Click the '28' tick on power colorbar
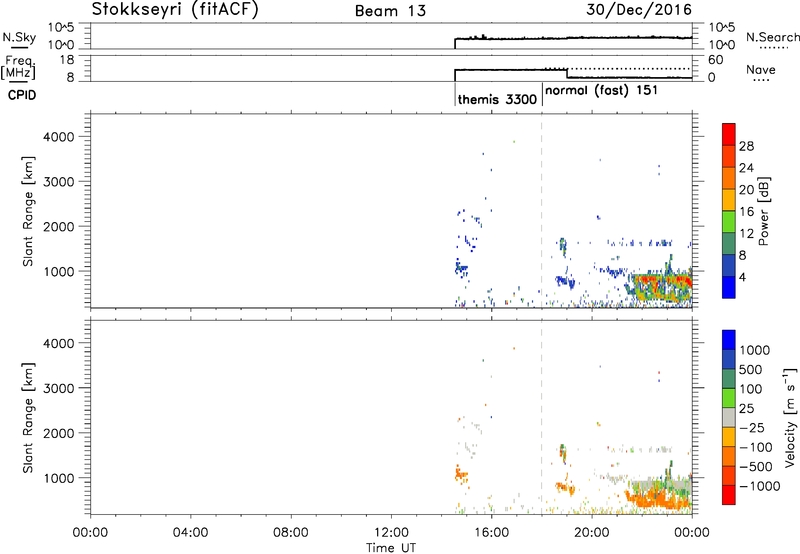 pyautogui.click(x=746, y=146)
